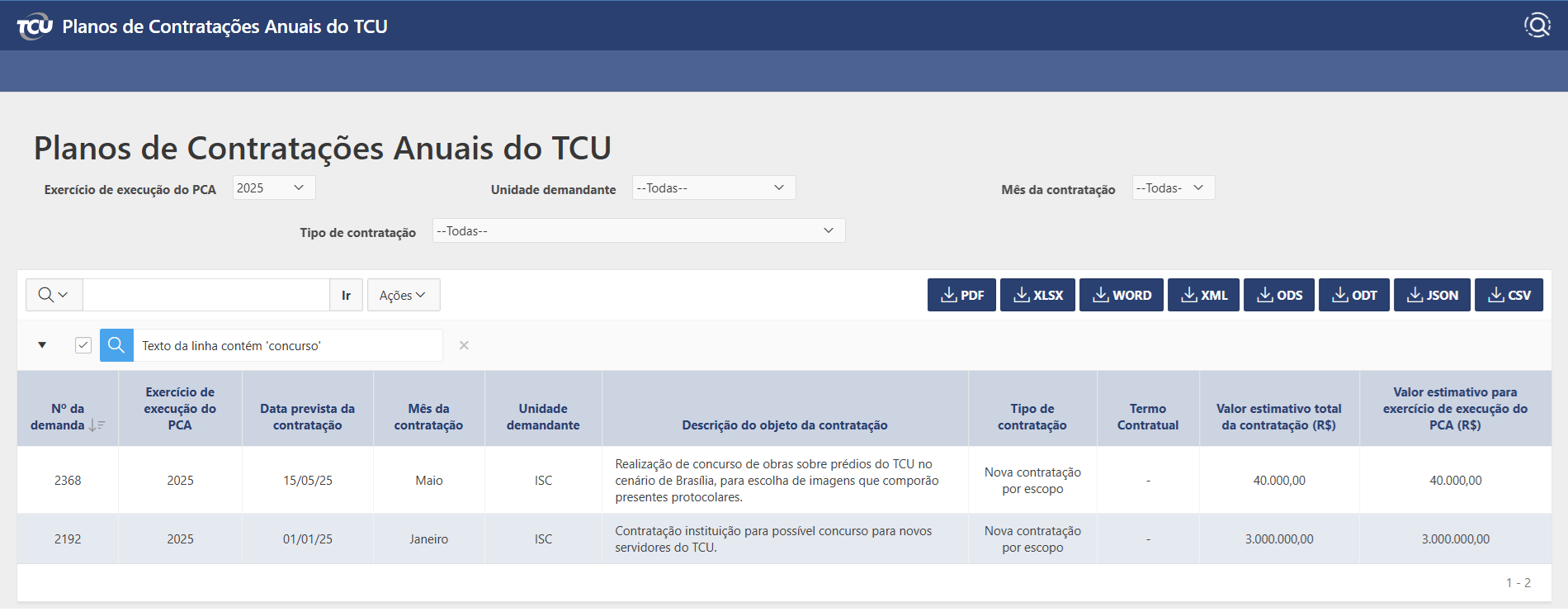Open Tipo de contratação dropdown
Image resolution: width=1568 pixels, height=612 pixels.
(639, 230)
